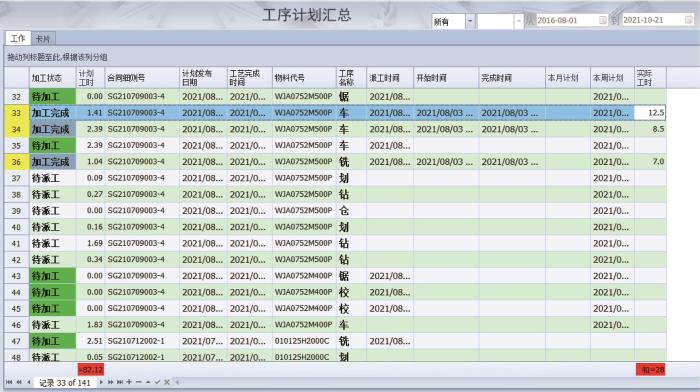Sort by 计划发布日期 column header
The image size is (700, 392).
[203, 78]
